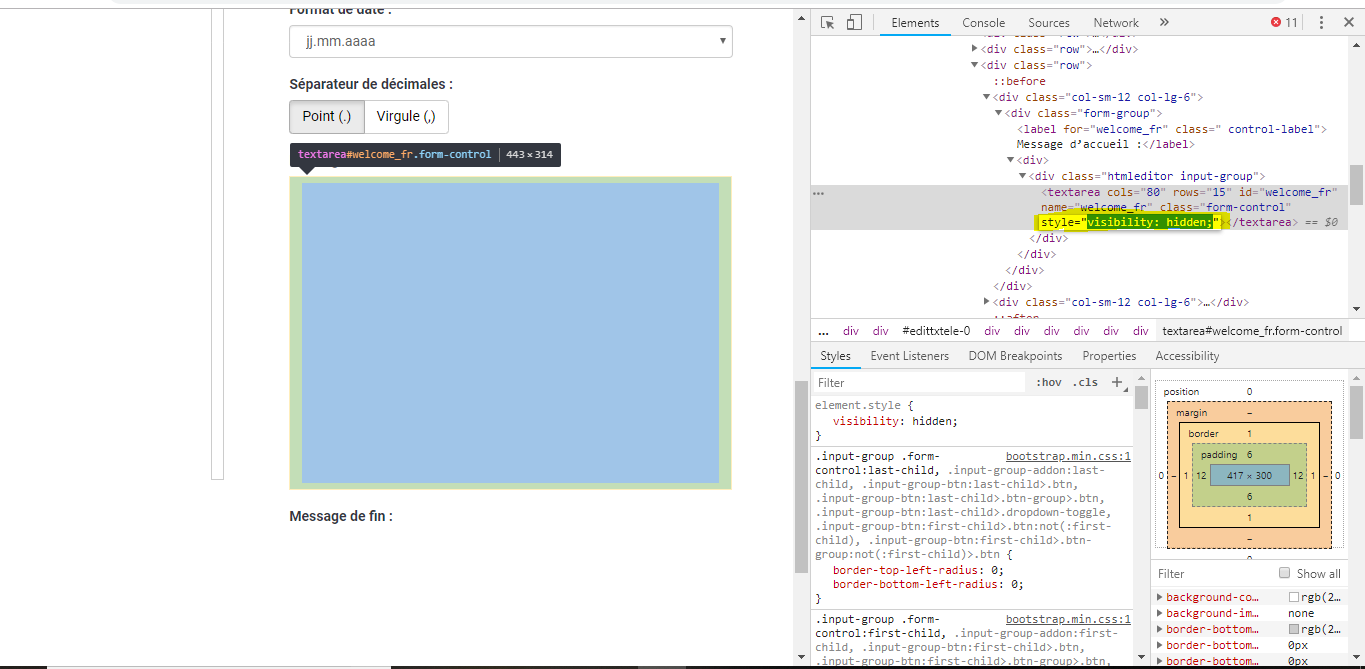Image resolution: width=1365 pixels, height=669 pixels.
Task: Open the date format jj.mm.aaaa dropdown
Action: click(x=511, y=42)
